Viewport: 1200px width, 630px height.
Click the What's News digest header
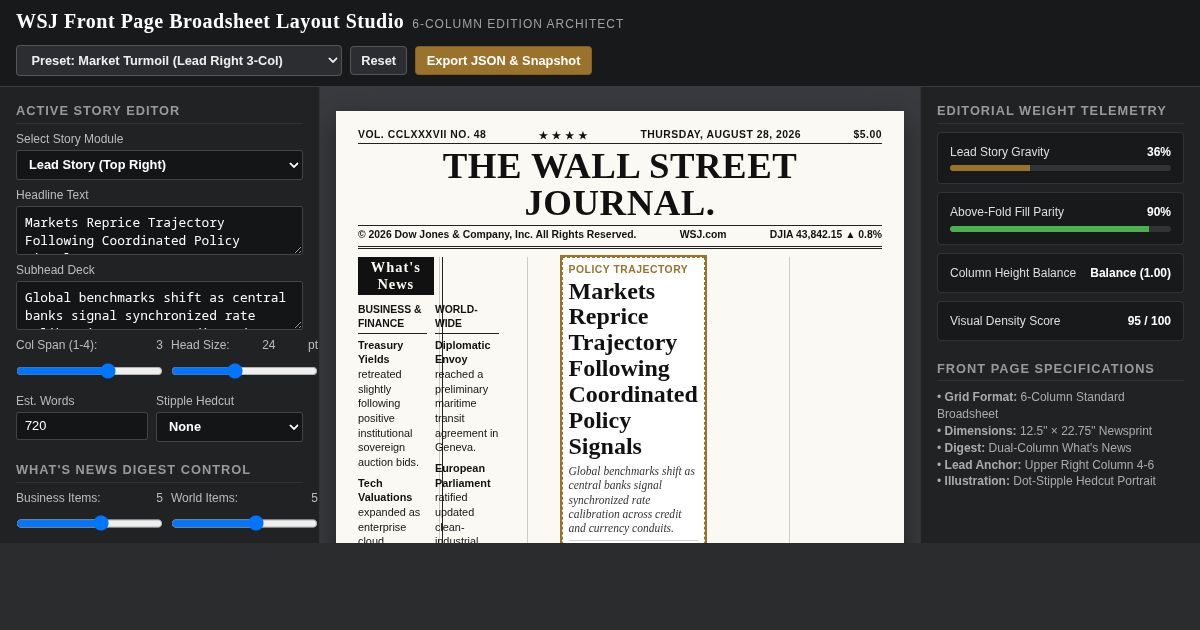click(396, 276)
